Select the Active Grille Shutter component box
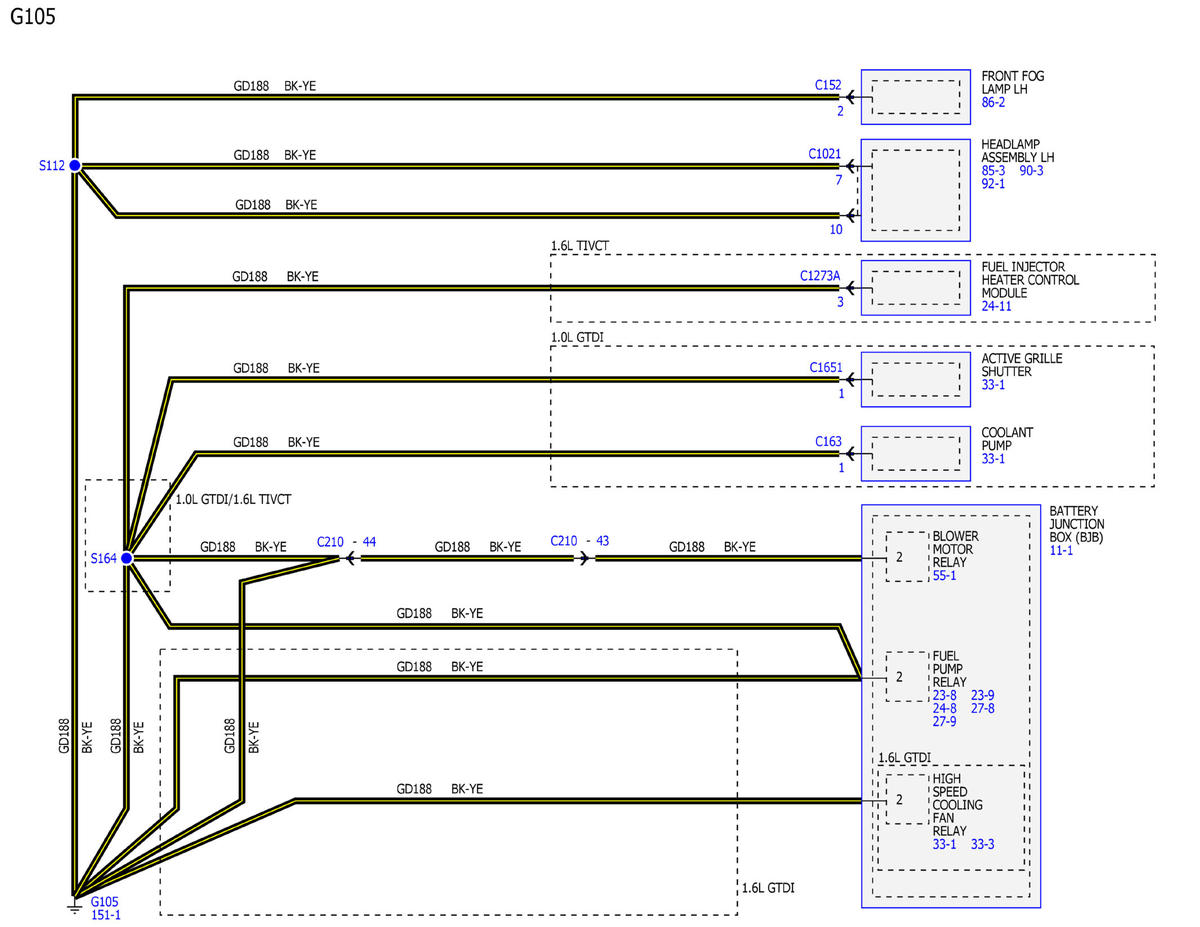The width and height of the screenshot is (1200, 927). [915, 379]
